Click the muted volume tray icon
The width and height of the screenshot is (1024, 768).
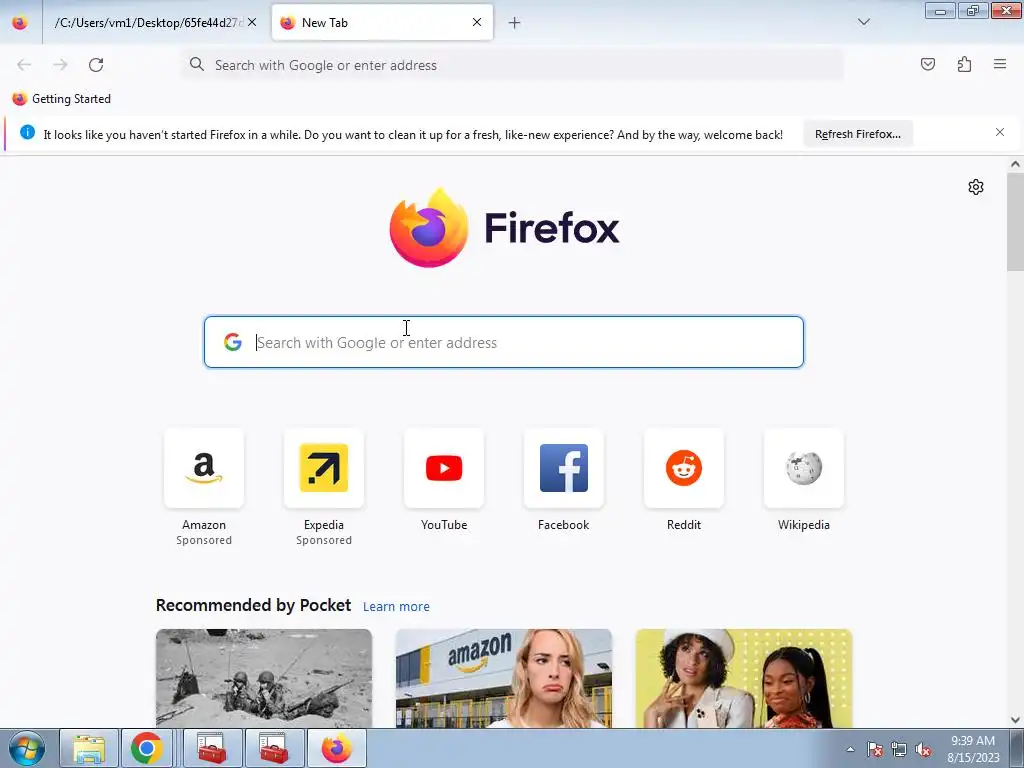coord(923,750)
